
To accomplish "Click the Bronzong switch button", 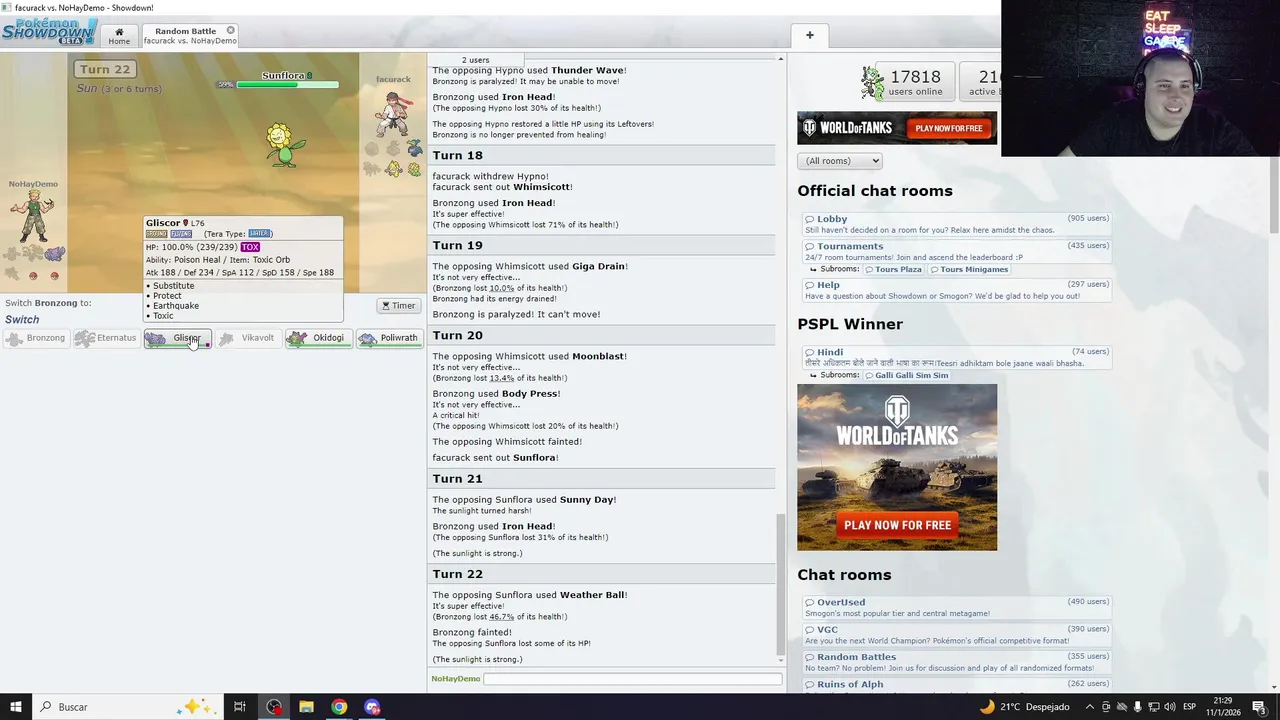I will pyautogui.click(x=36, y=338).
